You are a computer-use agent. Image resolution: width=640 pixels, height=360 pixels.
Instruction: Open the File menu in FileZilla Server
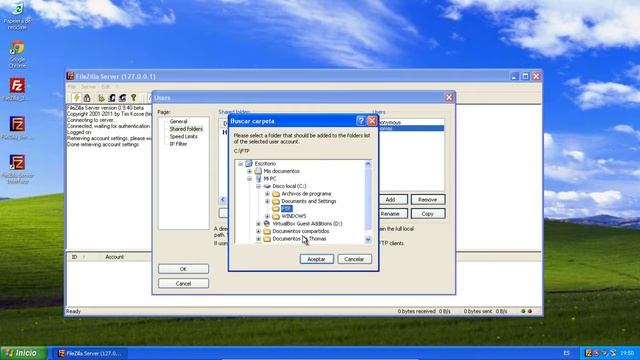72,87
